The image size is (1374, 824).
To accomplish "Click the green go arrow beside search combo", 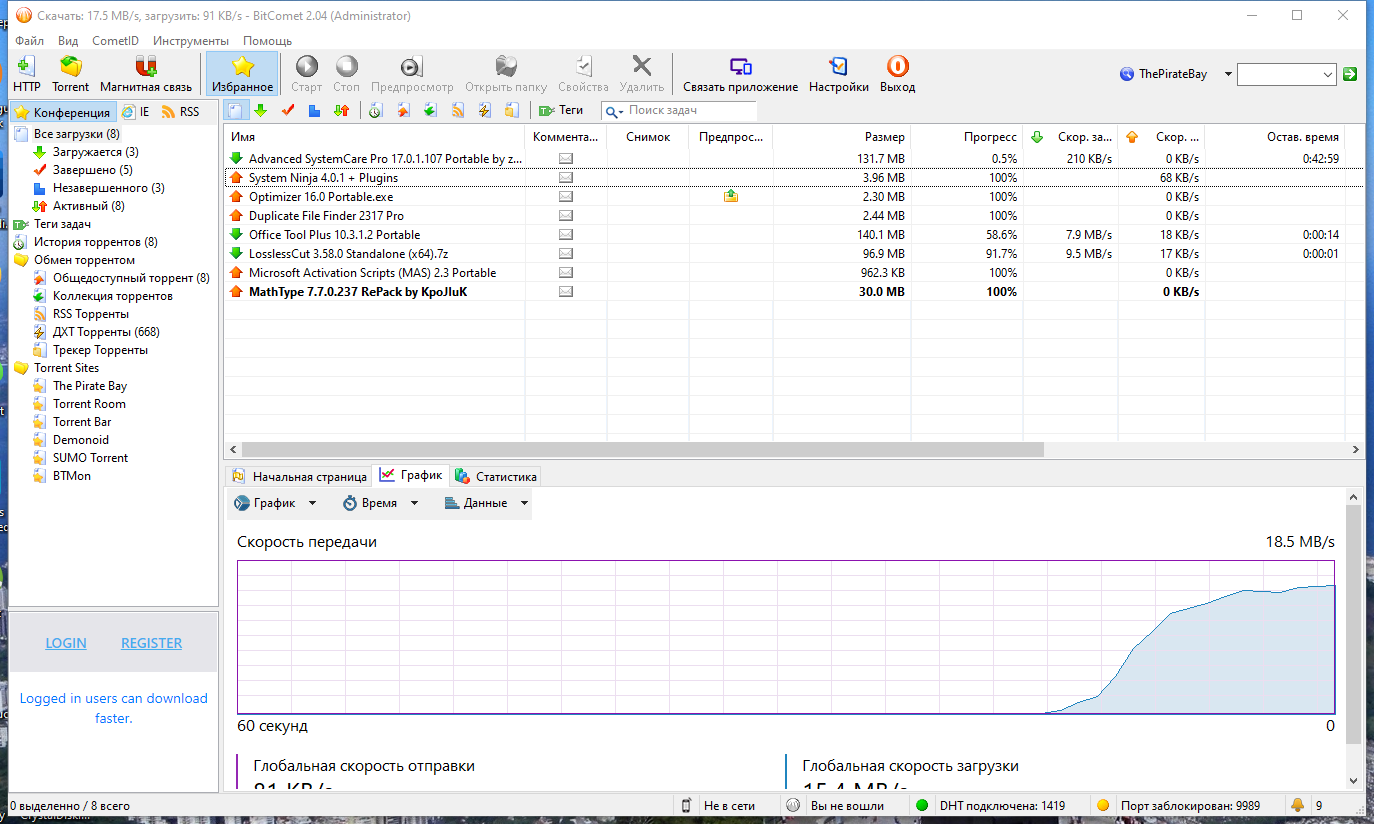I will pos(1350,74).
